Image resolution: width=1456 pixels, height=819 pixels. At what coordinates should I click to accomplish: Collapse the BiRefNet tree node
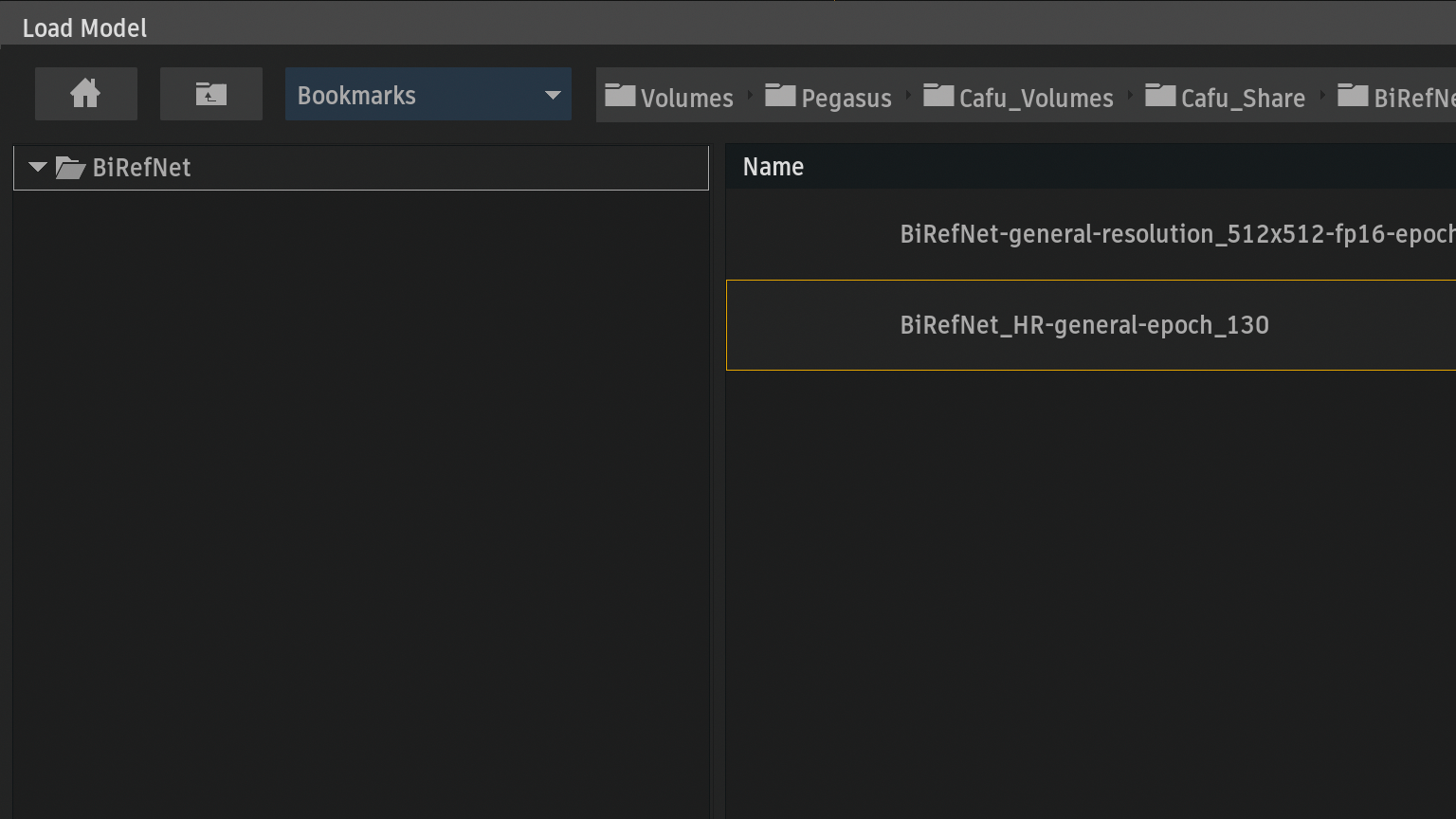pos(38,168)
